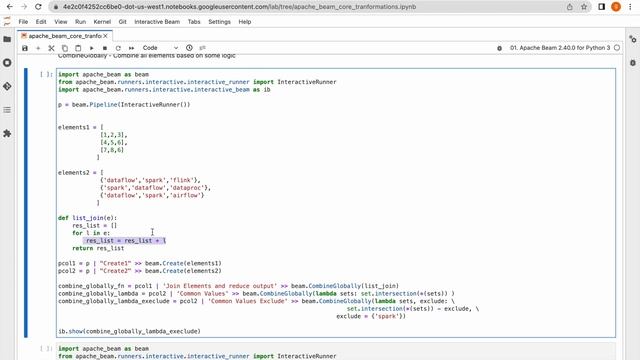Image resolution: width=640 pixels, height=360 pixels.
Task: Click the 'elements2 = [' code line
Action: (x=81, y=173)
